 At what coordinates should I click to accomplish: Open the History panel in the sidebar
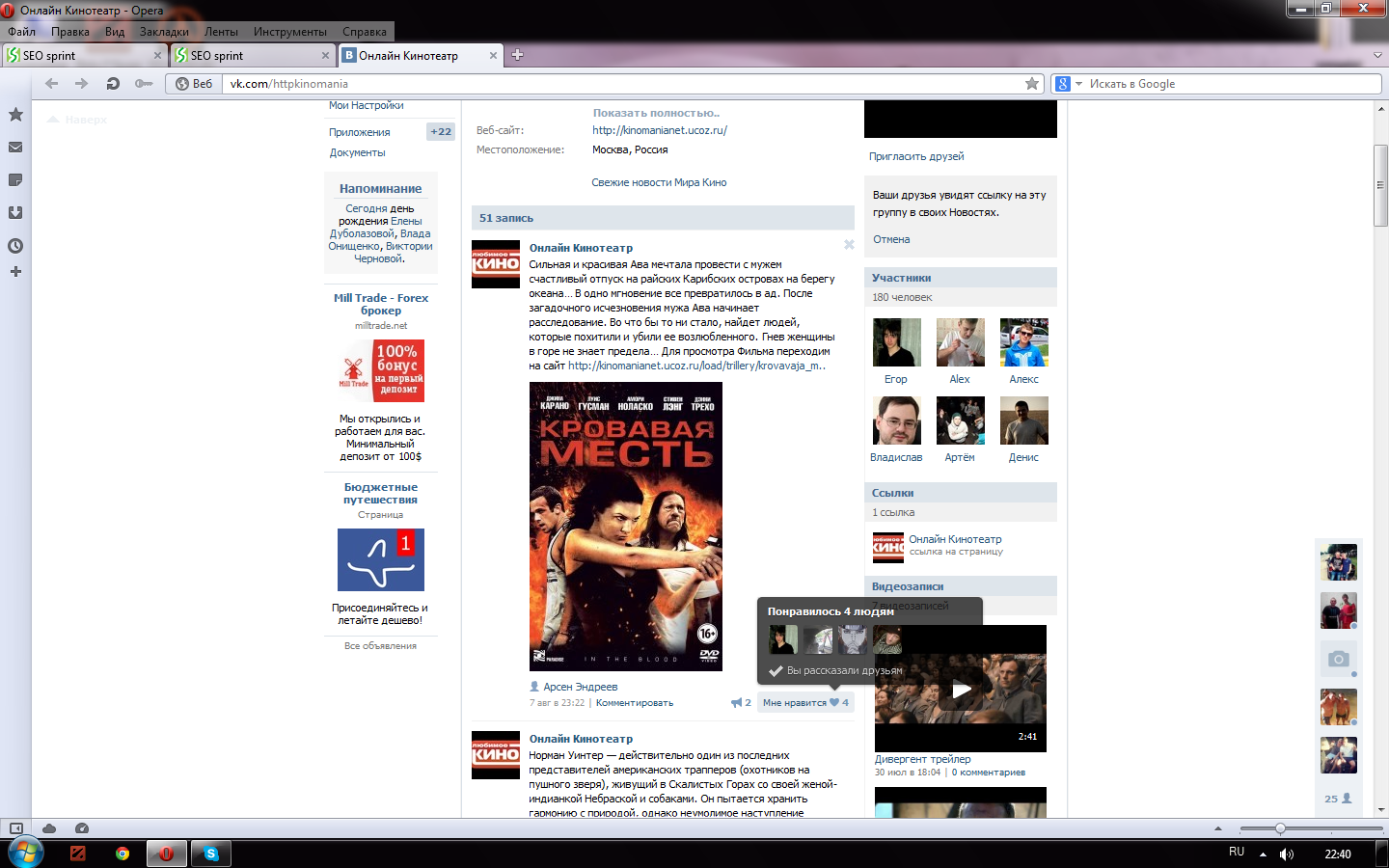pos(15,246)
